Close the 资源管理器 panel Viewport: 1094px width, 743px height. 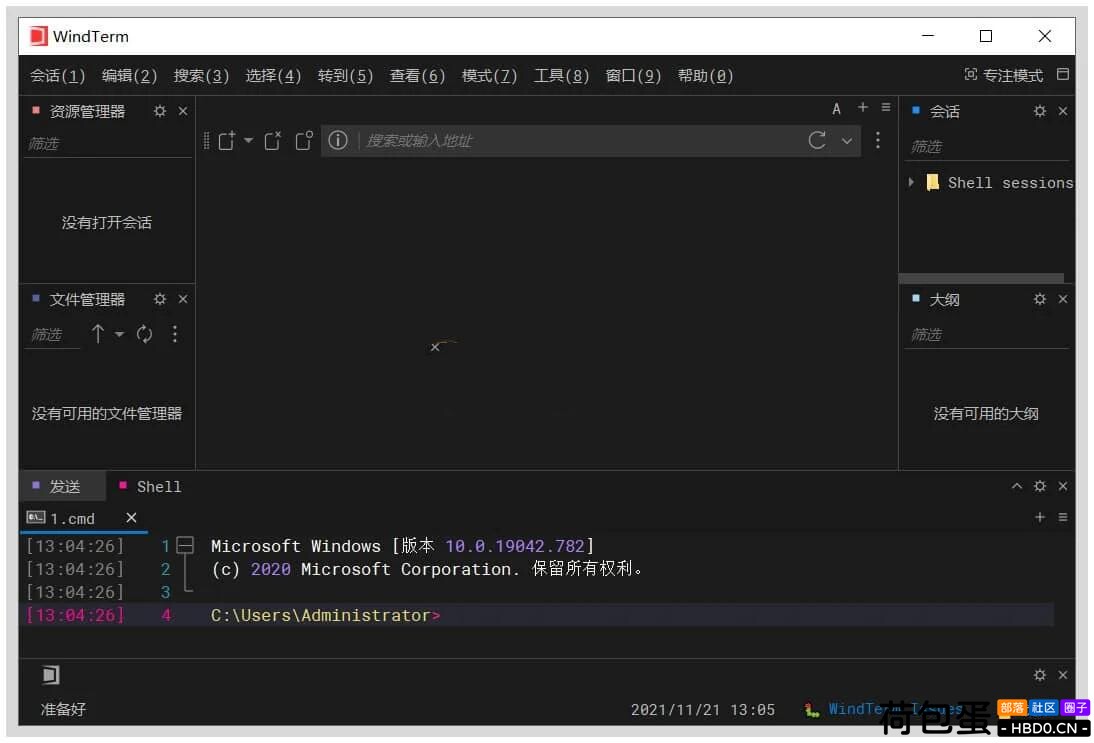[x=183, y=111]
